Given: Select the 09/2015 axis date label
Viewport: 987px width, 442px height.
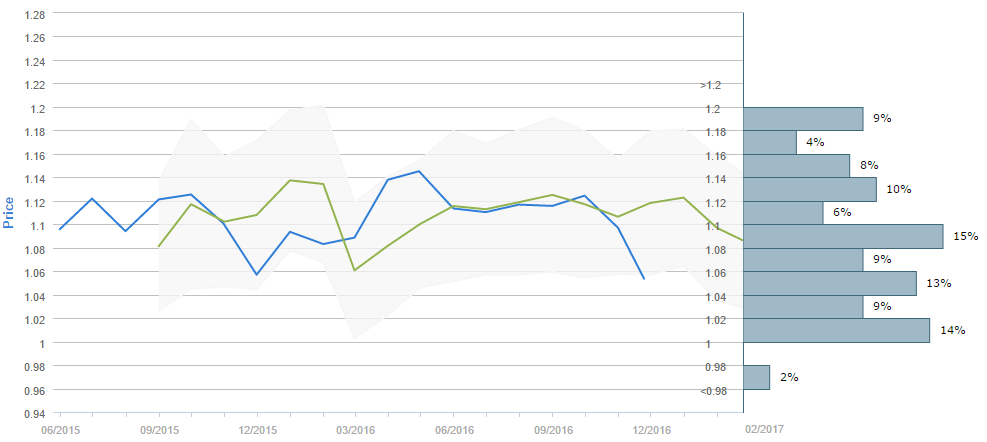Looking at the screenshot, I should 159,429.
